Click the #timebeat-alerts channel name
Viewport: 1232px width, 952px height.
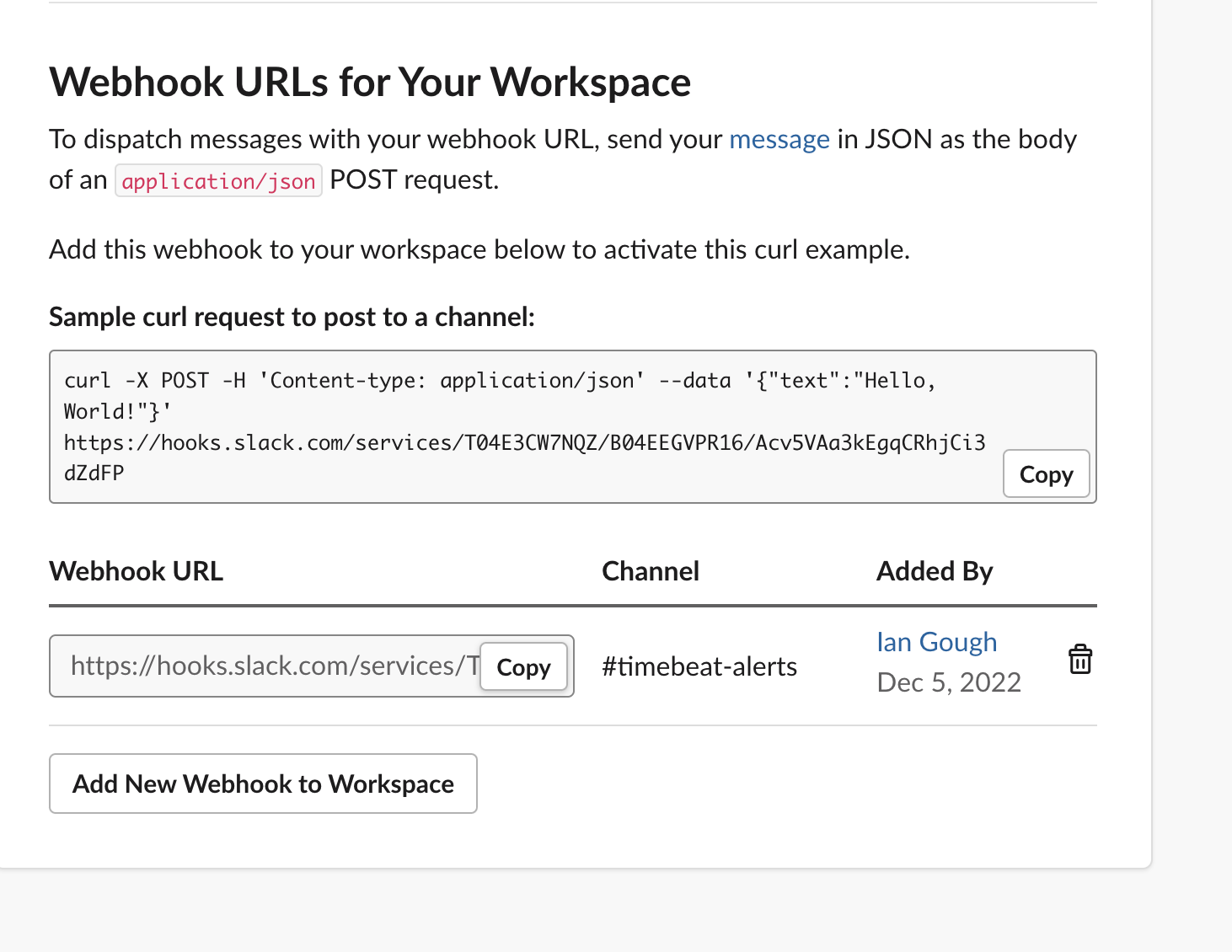[x=699, y=666]
